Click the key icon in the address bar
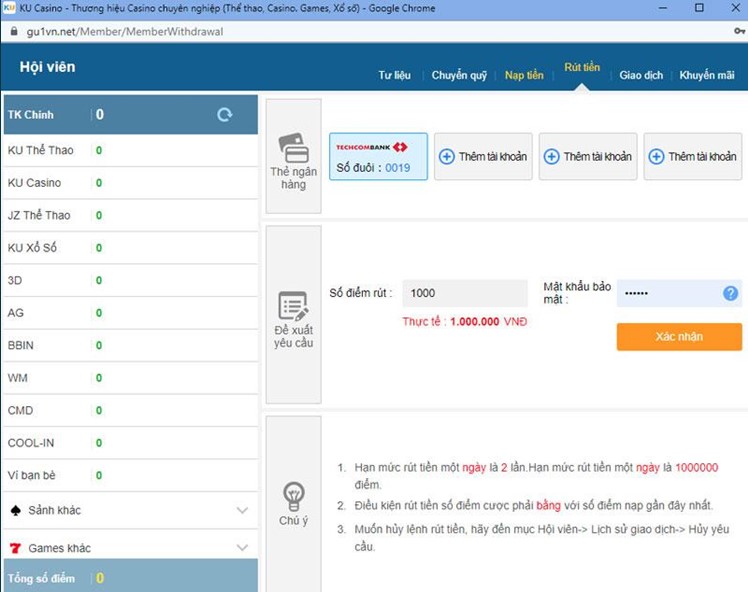The height and width of the screenshot is (592, 748). [x=739, y=31]
